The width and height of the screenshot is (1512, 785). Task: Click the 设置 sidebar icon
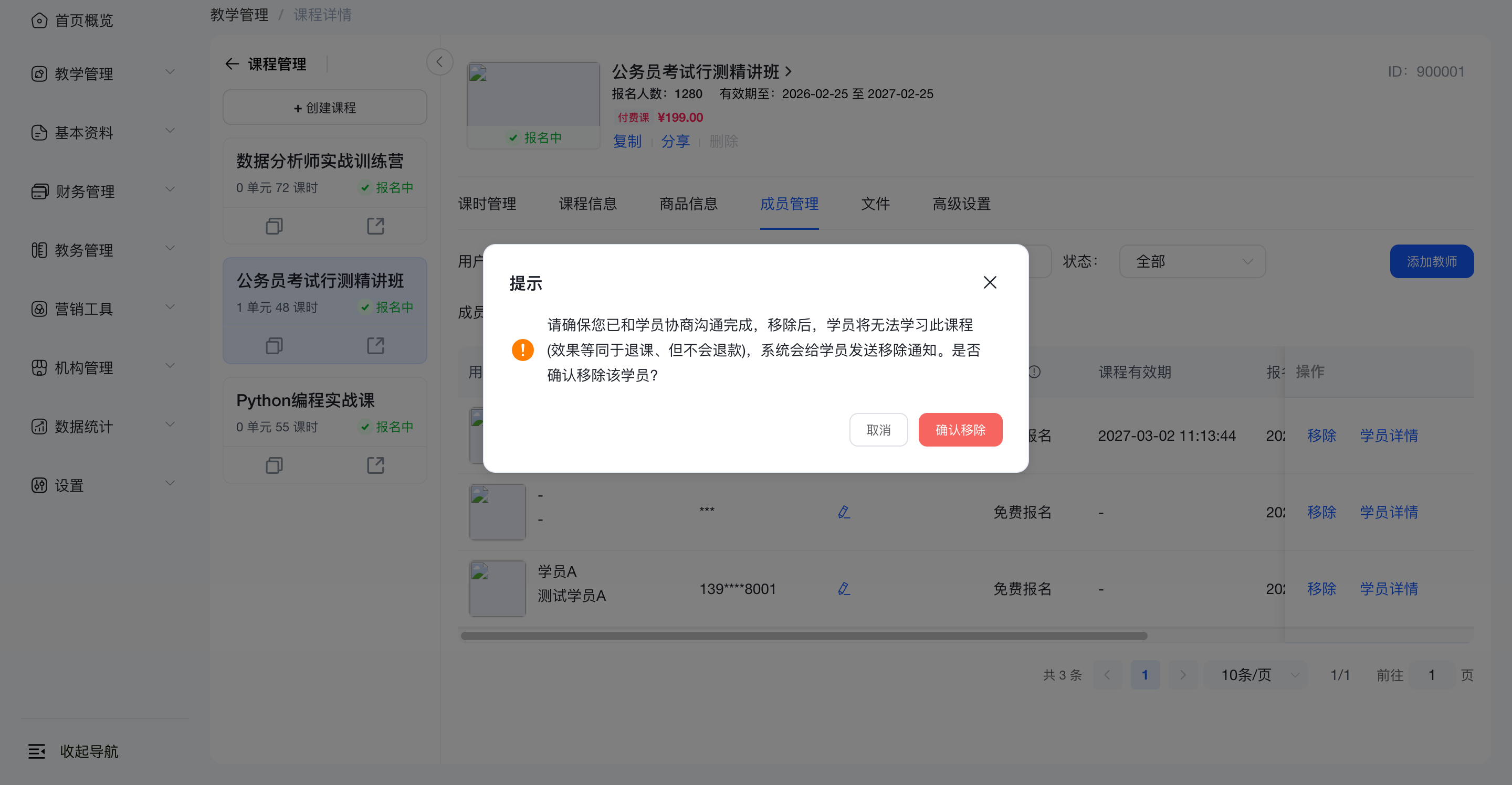click(39, 485)
